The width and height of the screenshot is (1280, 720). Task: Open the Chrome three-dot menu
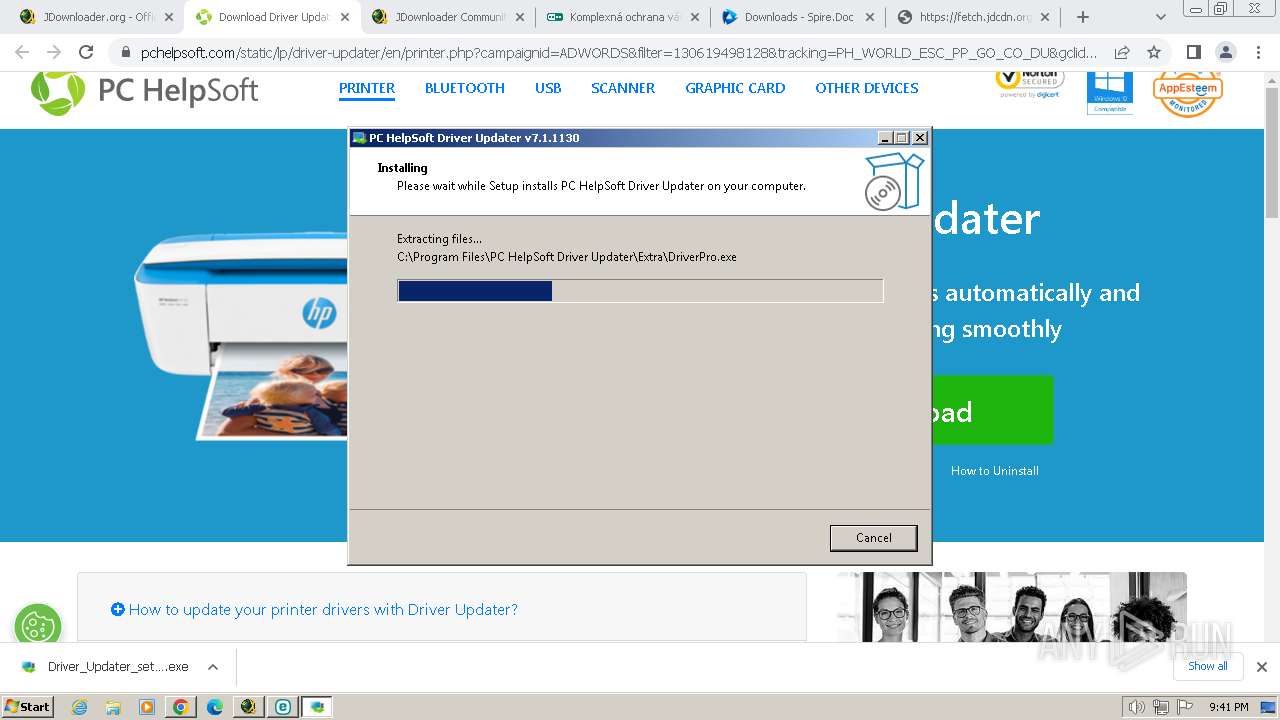[x=1258, y=53]
